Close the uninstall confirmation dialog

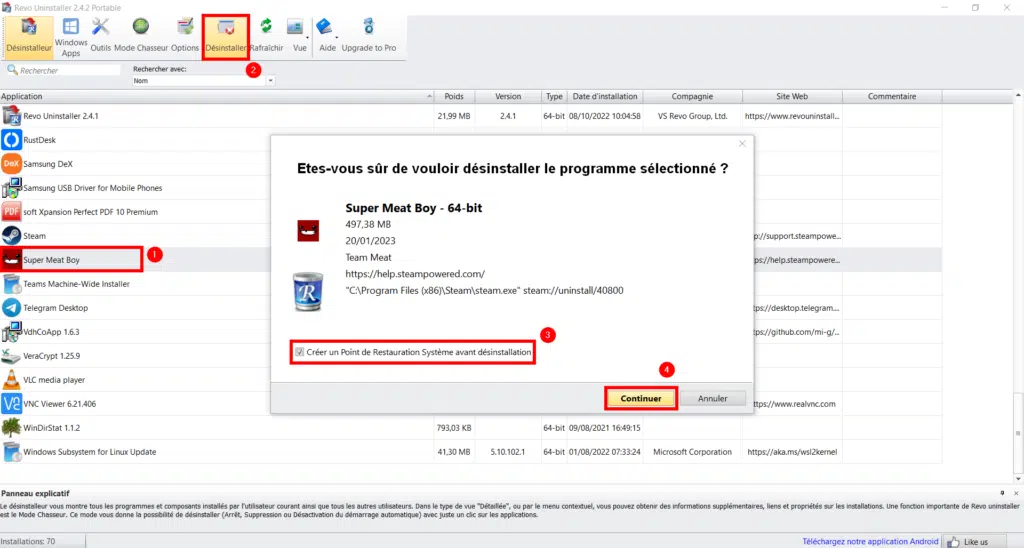coord(742,144)
